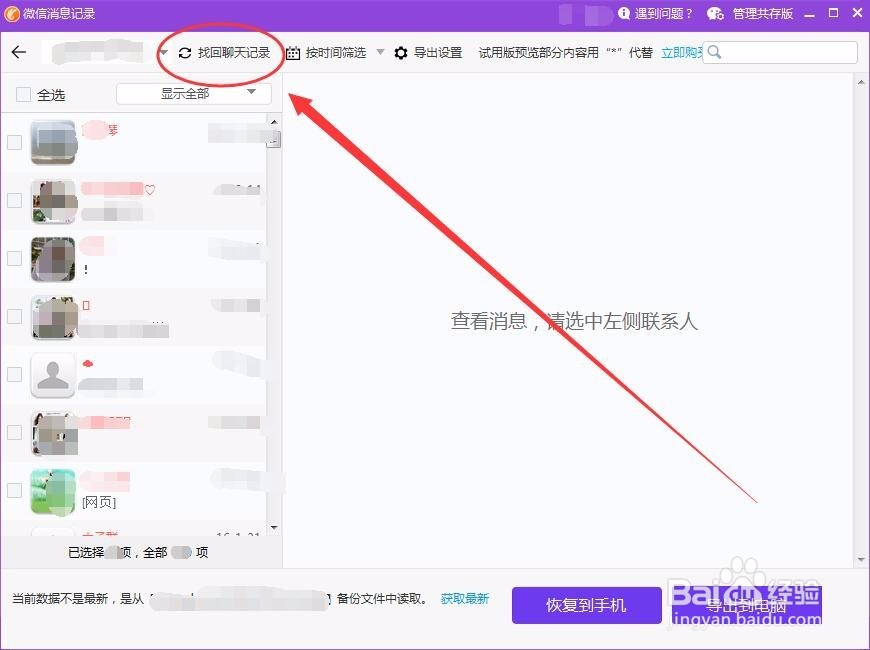The width and height of the screenshot is (870, 650).
Task: Select green avatar of [网页] contact
Action: pyautogui.click(x=53, y=491)
